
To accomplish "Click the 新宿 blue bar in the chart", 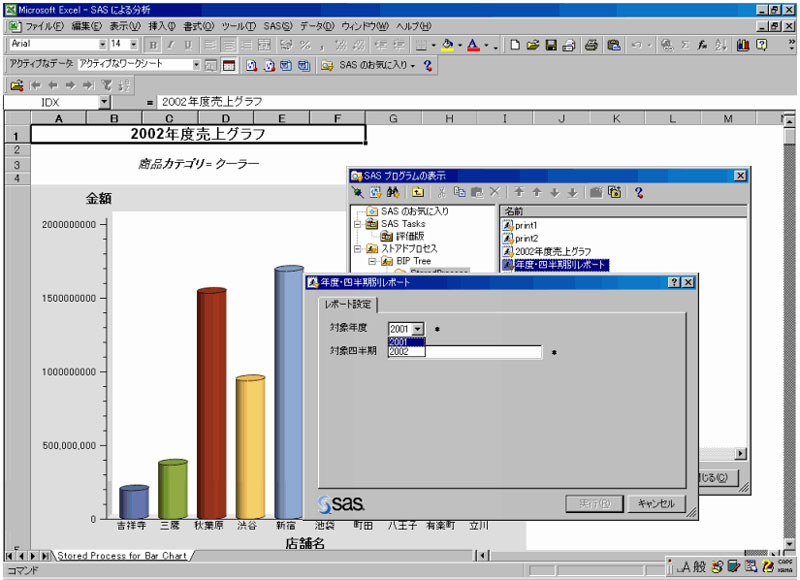I will pos(289,393).
